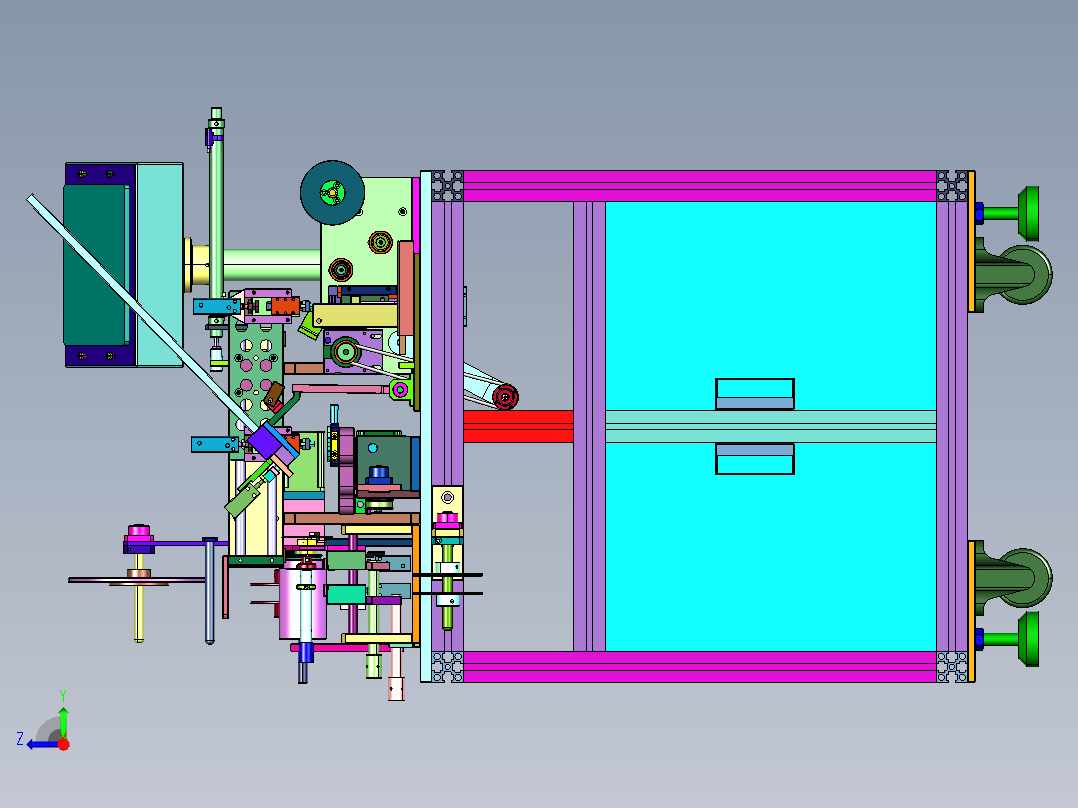Select the dark green control box on left

pos(96,265)
